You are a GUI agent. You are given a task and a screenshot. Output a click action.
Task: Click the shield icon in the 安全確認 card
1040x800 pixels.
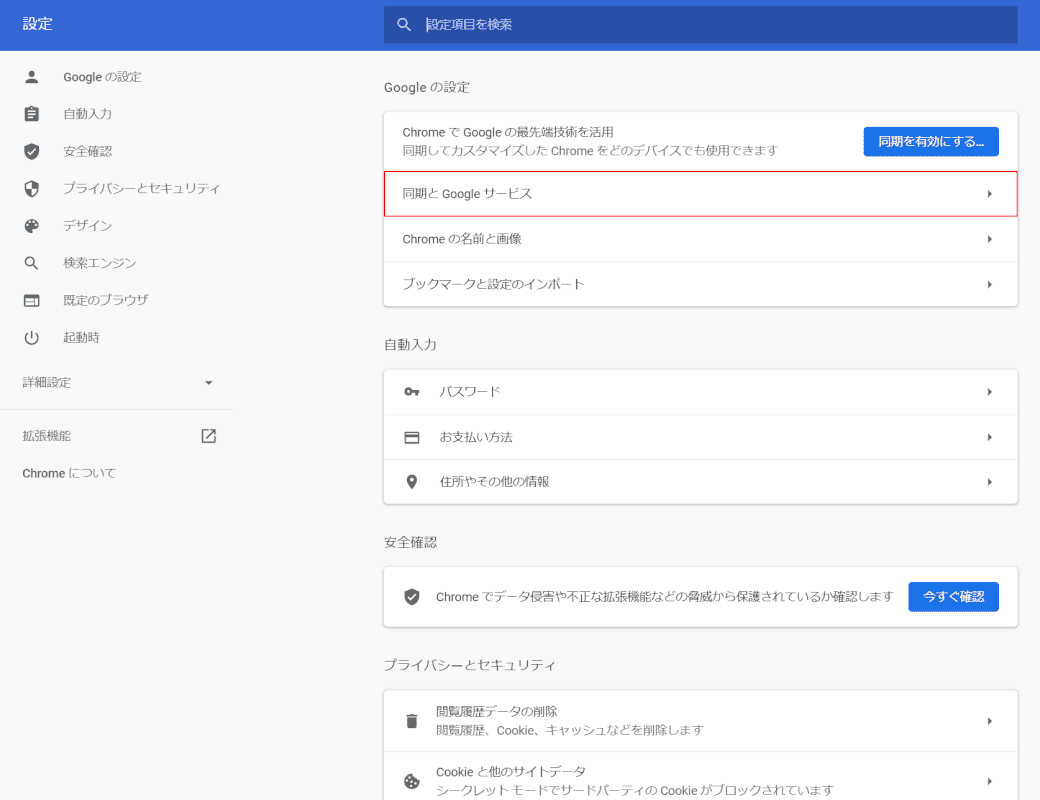pyautogui.click(x=412, y=597)
